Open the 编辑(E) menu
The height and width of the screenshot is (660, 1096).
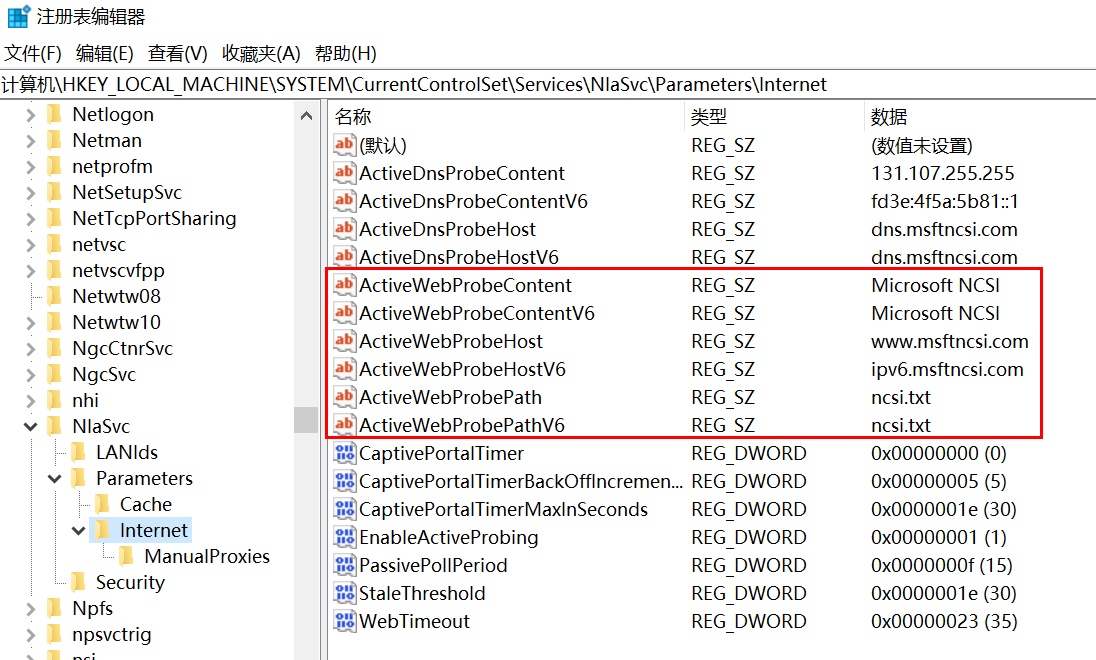coord(105,53)
